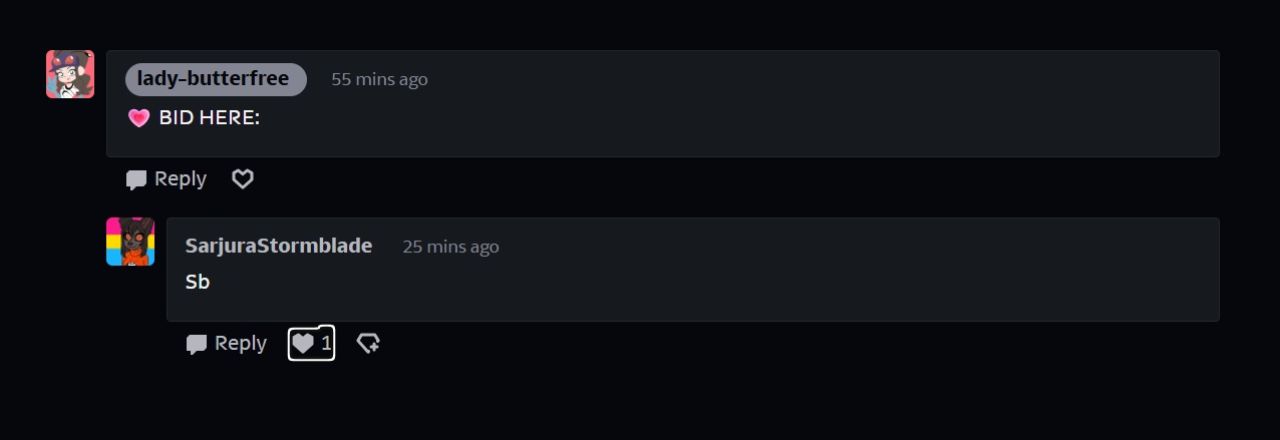Open lady-butterfree's avatar picture
Viewport: 1280px width, 440px height.
70,74
